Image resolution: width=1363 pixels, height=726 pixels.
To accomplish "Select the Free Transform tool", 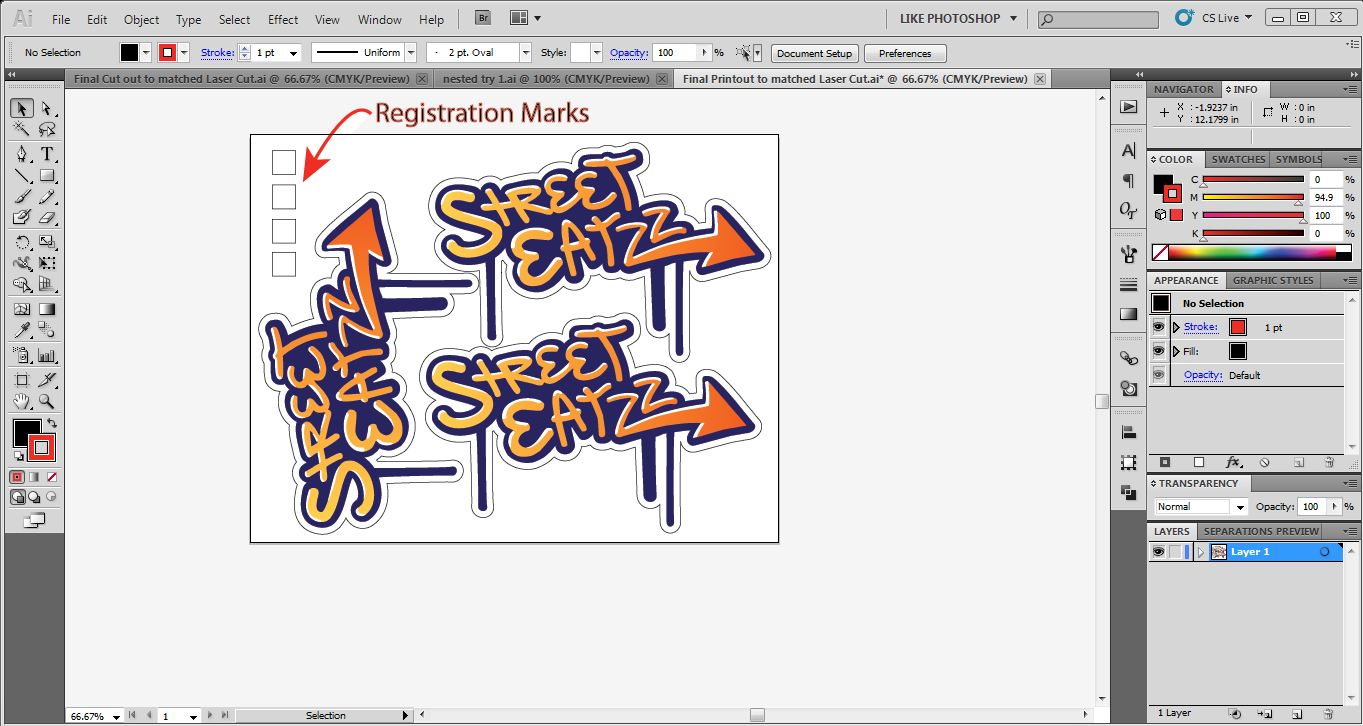I will 46,263.
